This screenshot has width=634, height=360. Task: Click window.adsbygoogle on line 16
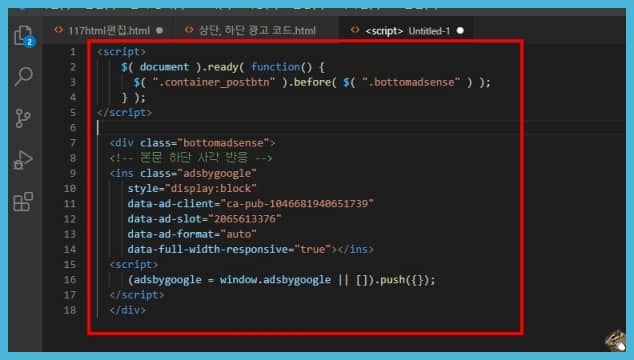tap(275, 280)
